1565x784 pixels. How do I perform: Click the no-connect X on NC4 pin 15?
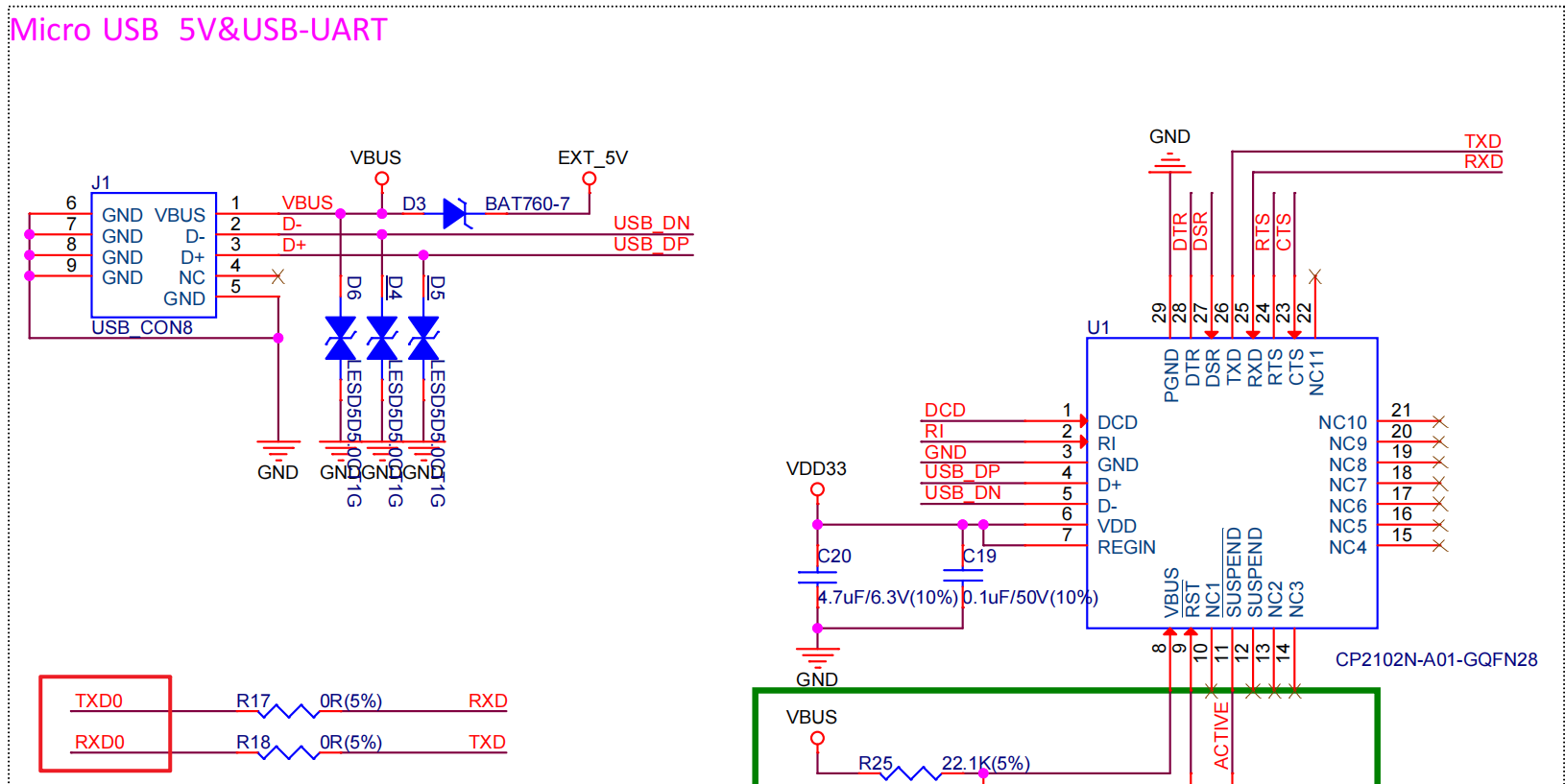pos(1439,546)
